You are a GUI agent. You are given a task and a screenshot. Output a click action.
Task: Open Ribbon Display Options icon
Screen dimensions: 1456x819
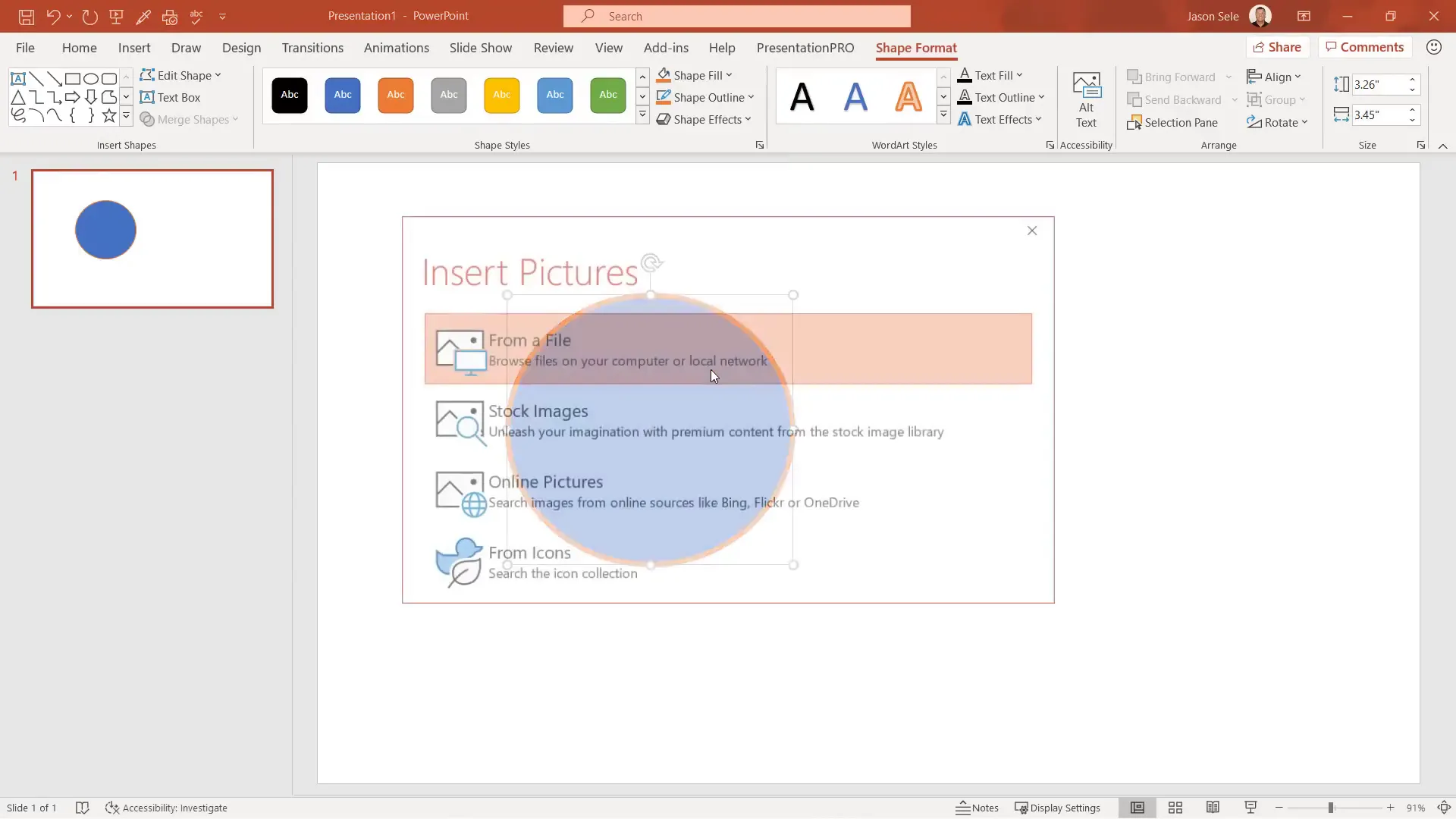click(x=1304, y=16)
